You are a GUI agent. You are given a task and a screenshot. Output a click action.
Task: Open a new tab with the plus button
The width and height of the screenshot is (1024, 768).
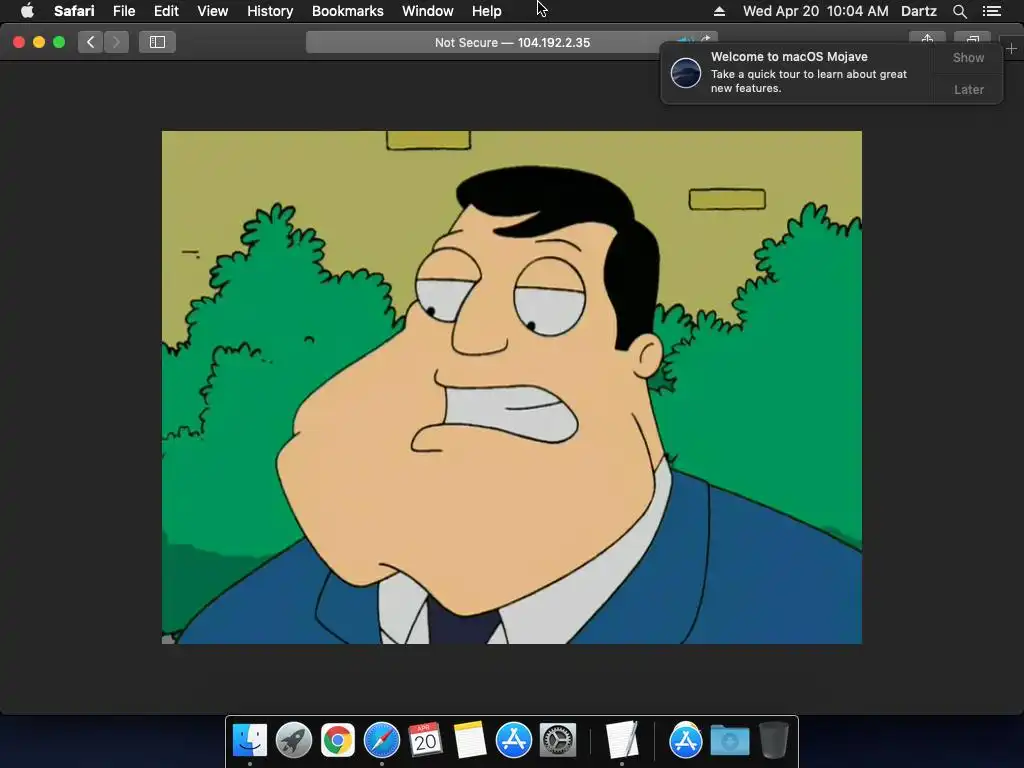click(1011, 48)
